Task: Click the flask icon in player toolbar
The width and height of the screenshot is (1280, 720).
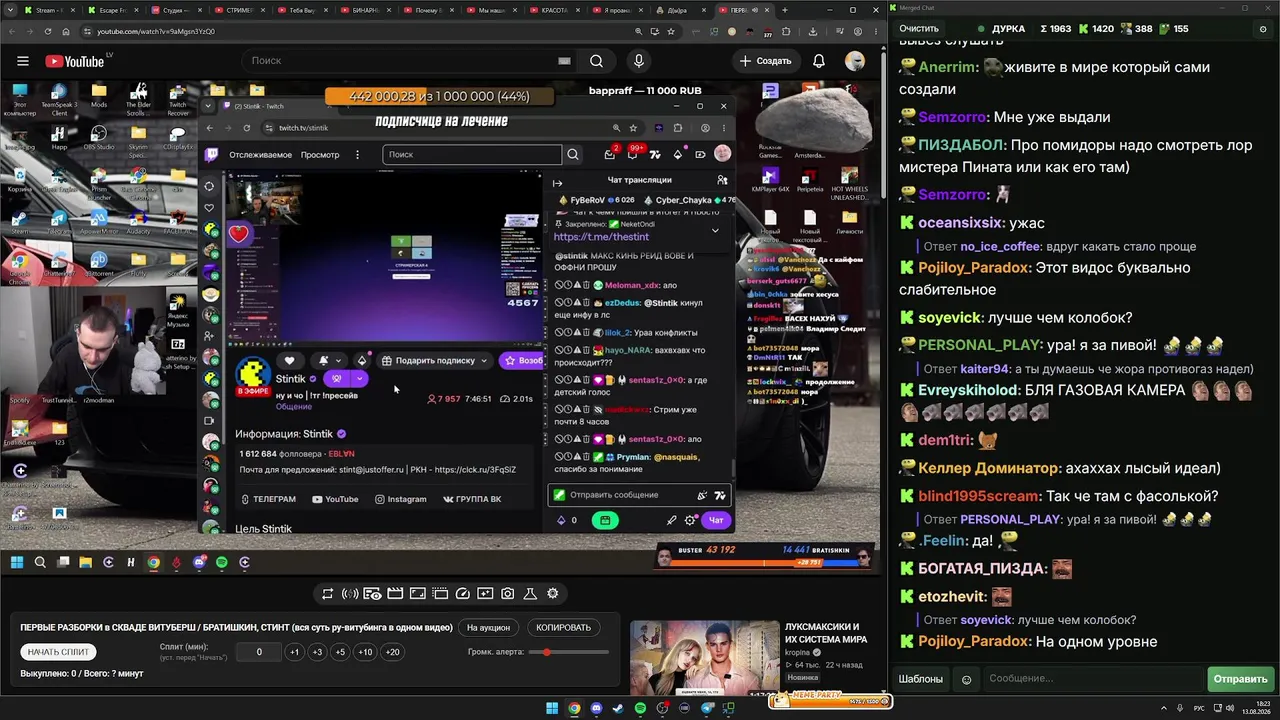Action: coord(530,594)
